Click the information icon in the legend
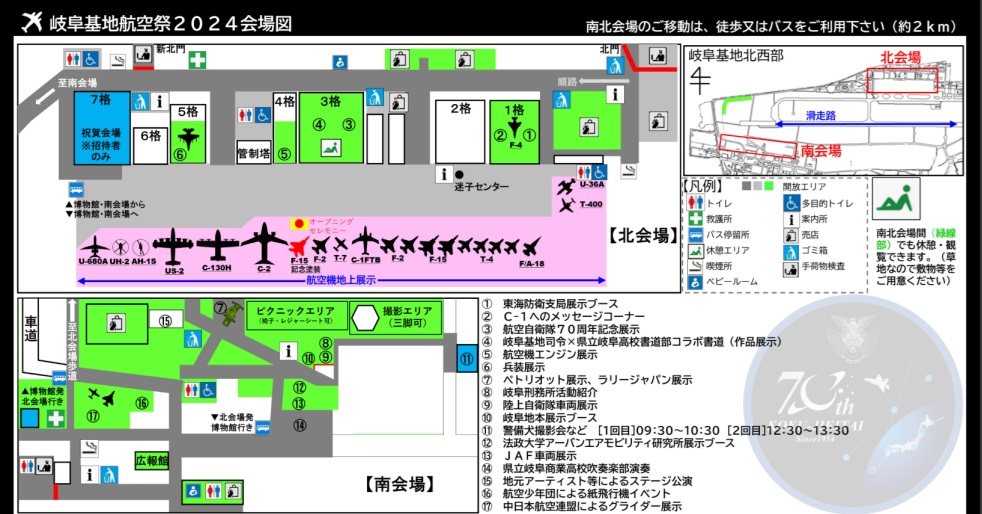 pos(791,219)
